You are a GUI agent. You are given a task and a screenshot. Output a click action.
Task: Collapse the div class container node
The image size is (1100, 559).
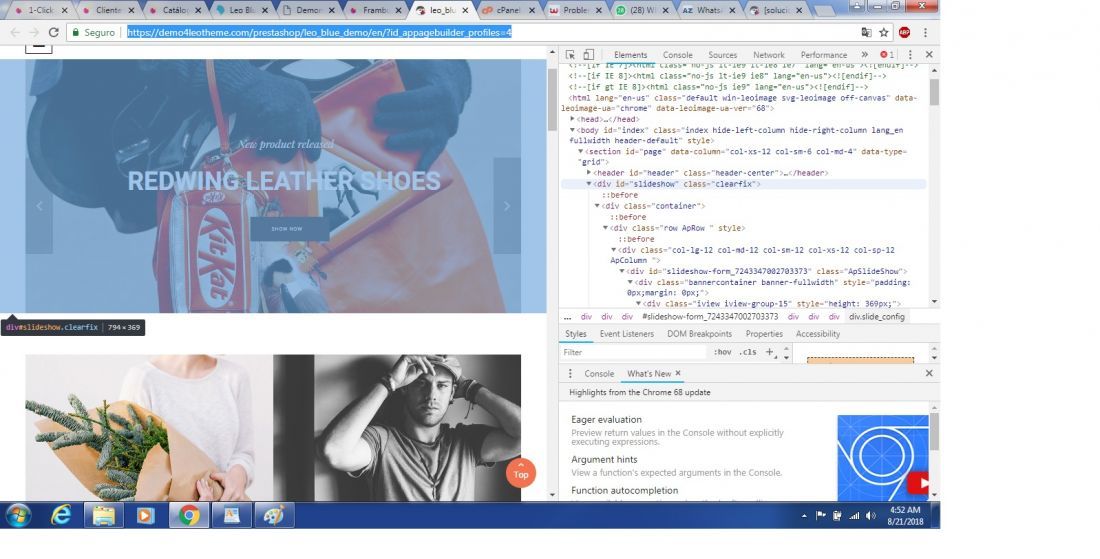click(597, 206)
